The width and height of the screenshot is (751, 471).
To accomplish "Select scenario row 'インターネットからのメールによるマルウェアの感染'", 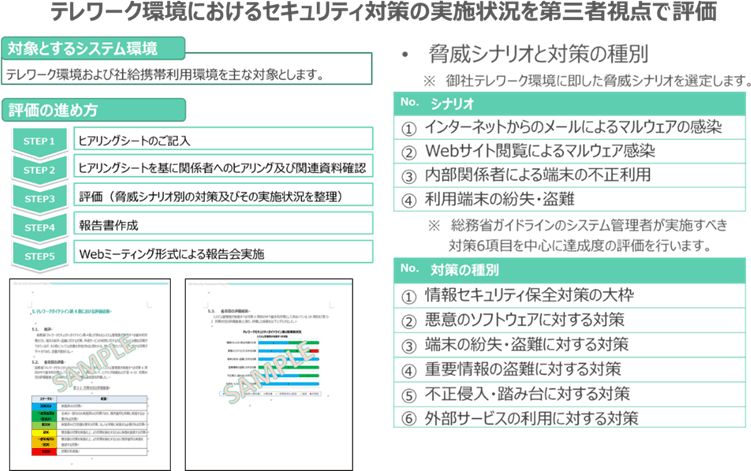I will point(569,127).
